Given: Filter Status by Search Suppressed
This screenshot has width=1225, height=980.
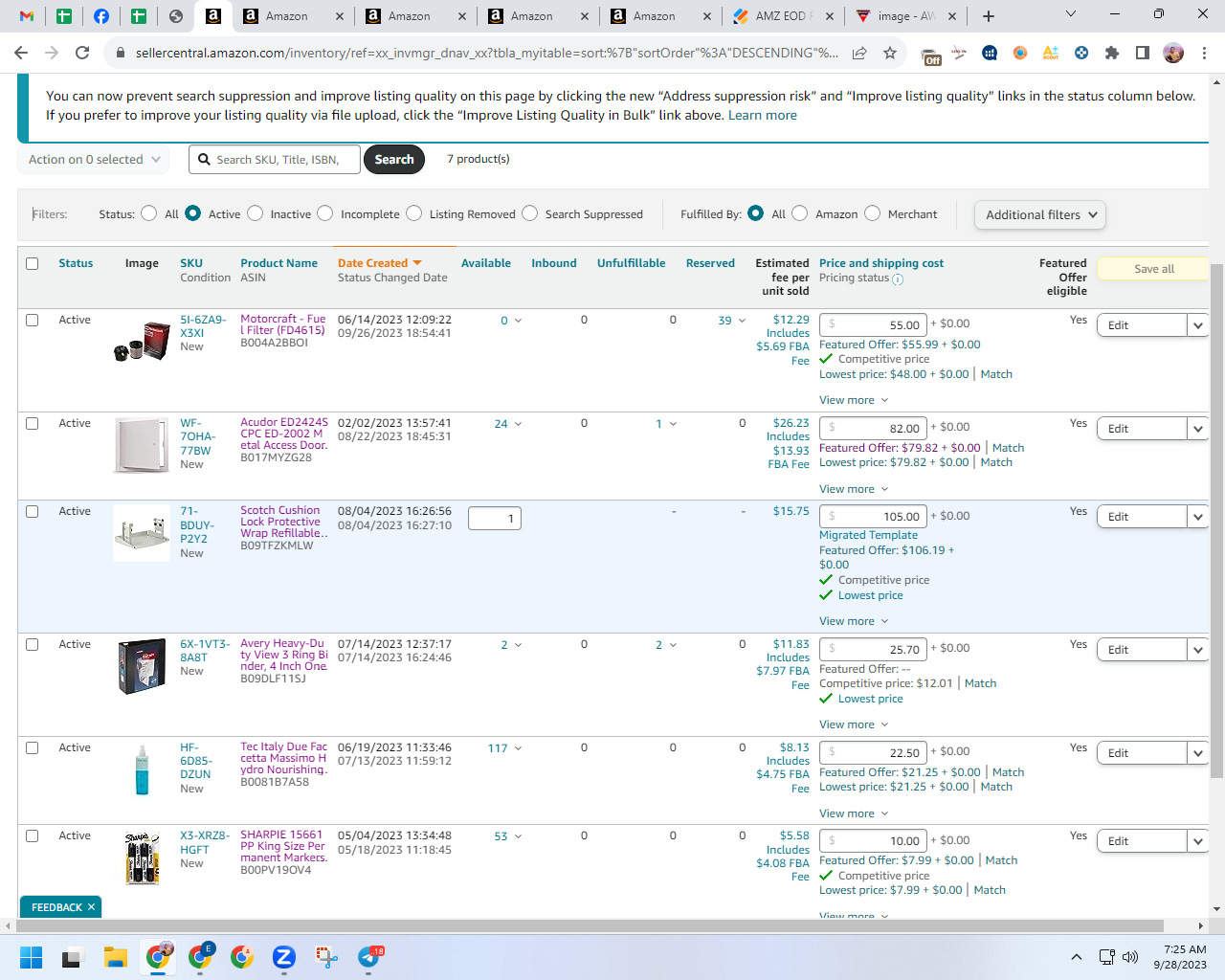Looking at the screenshot, I should pos(530,213).
